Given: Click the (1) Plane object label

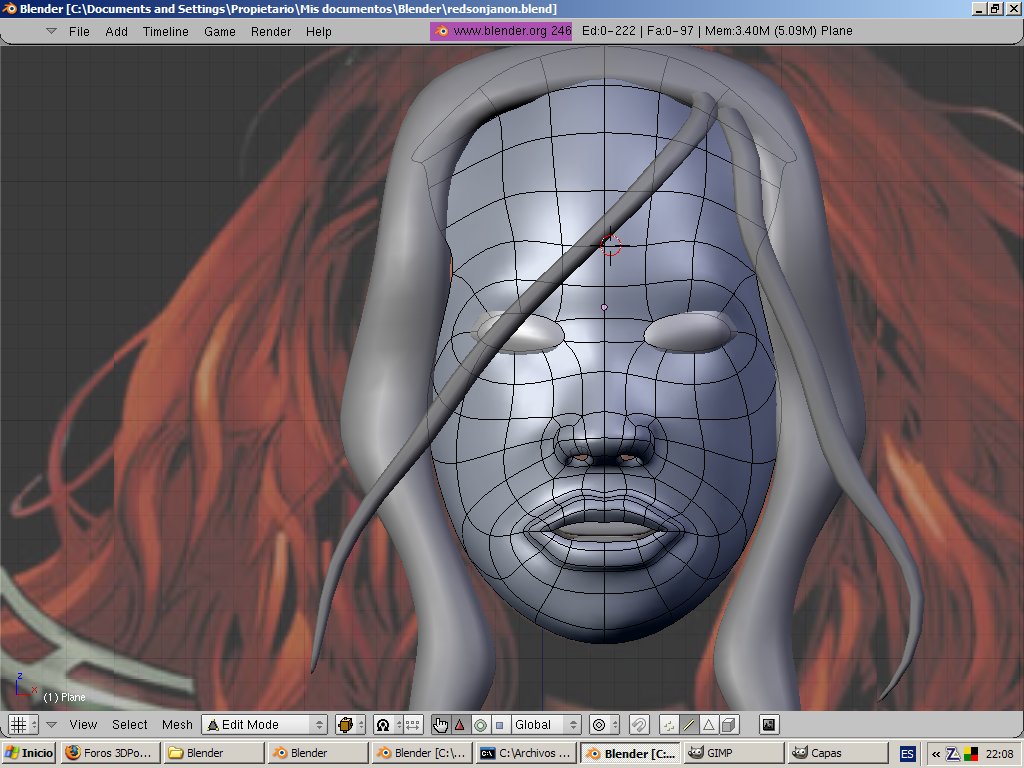Looking at the screenshot, I should click(64, 697).
